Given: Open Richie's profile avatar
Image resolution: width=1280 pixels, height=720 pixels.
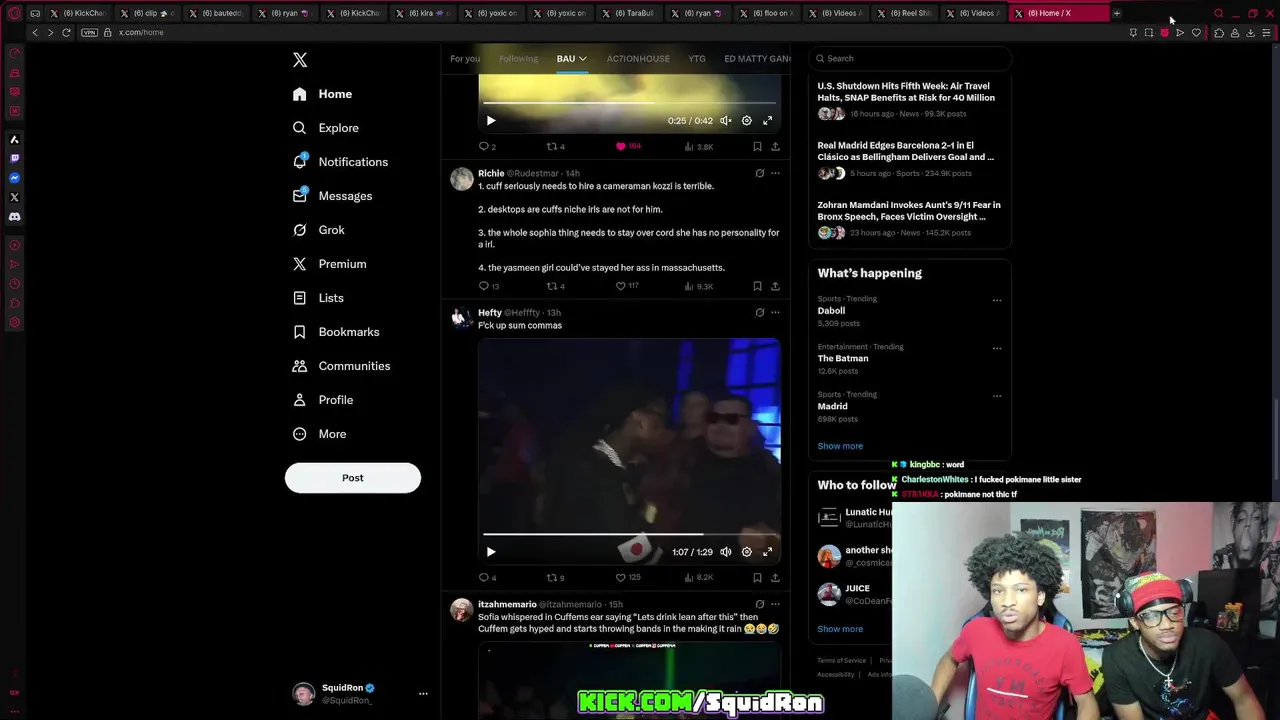Looking at the screenshot, I should [x=461, y=179].
